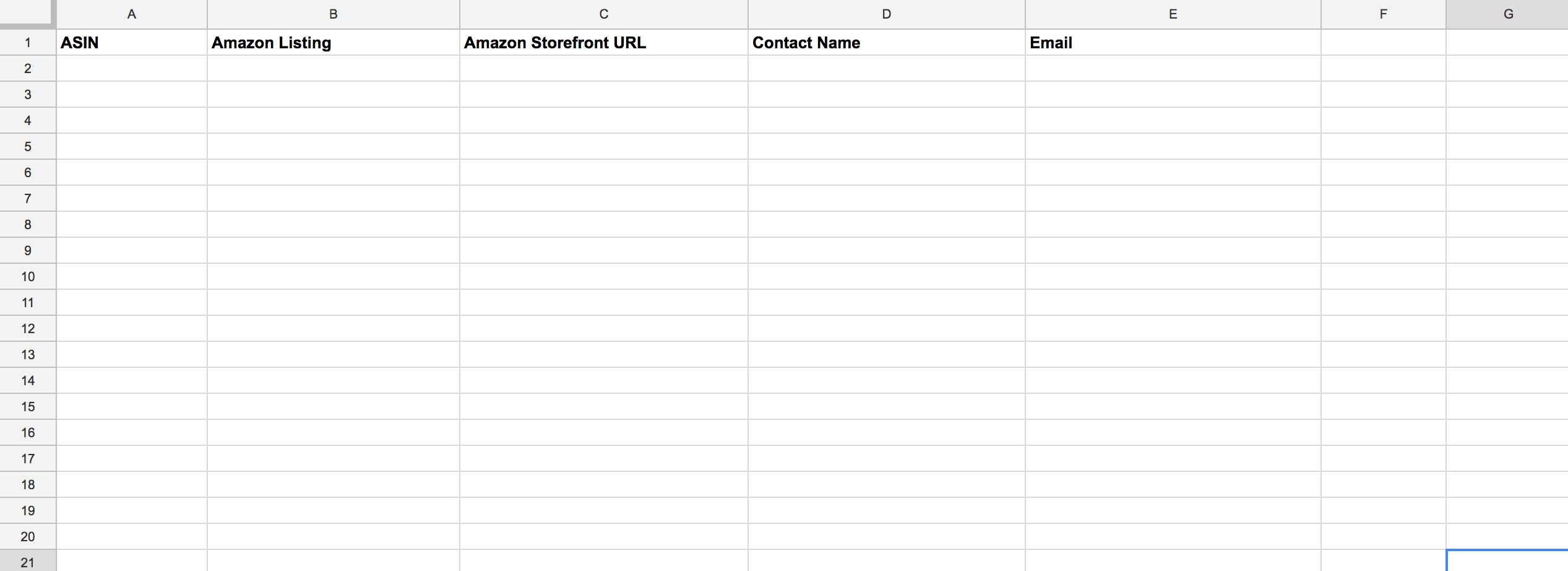1568x571 pixels.
Task: Select entire column A via its header
Action: tap(132, 14)
